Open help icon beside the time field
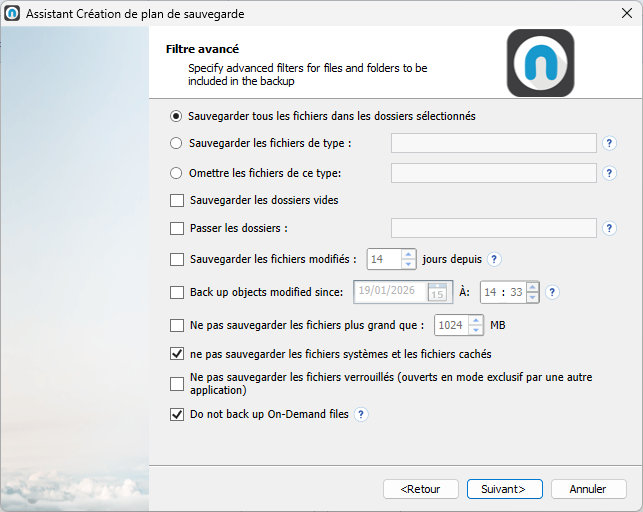Viewport: 643px width, 512px height. [x=552, y=293]
